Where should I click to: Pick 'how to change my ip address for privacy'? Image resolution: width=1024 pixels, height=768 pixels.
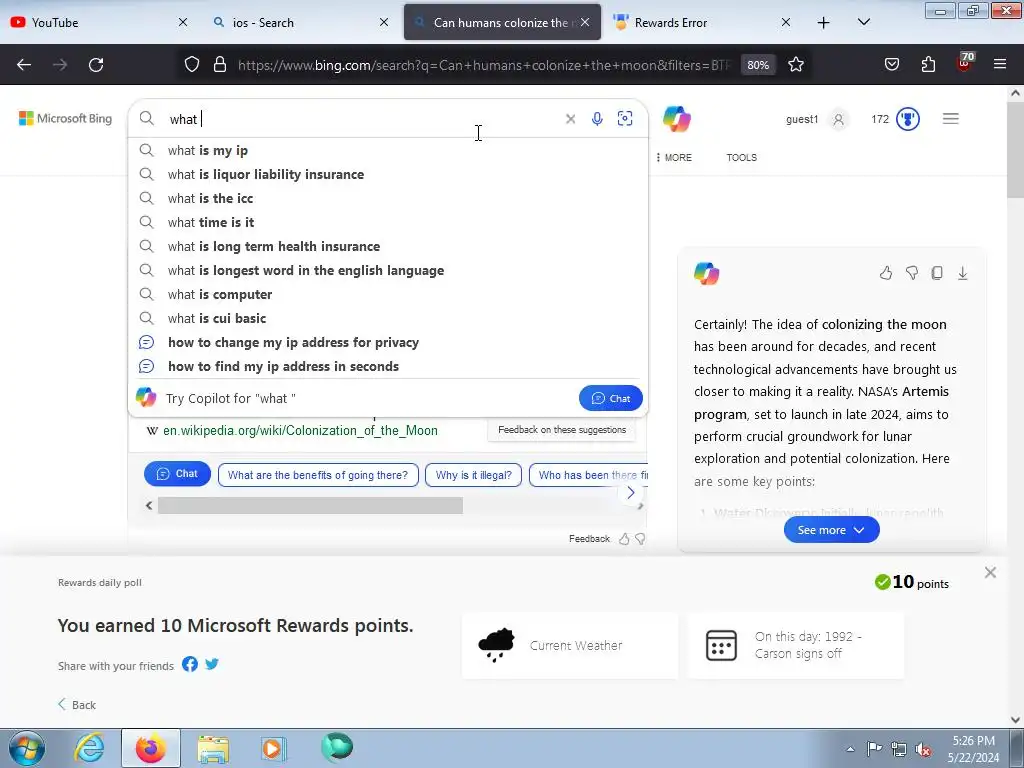[x=388, y=342]
